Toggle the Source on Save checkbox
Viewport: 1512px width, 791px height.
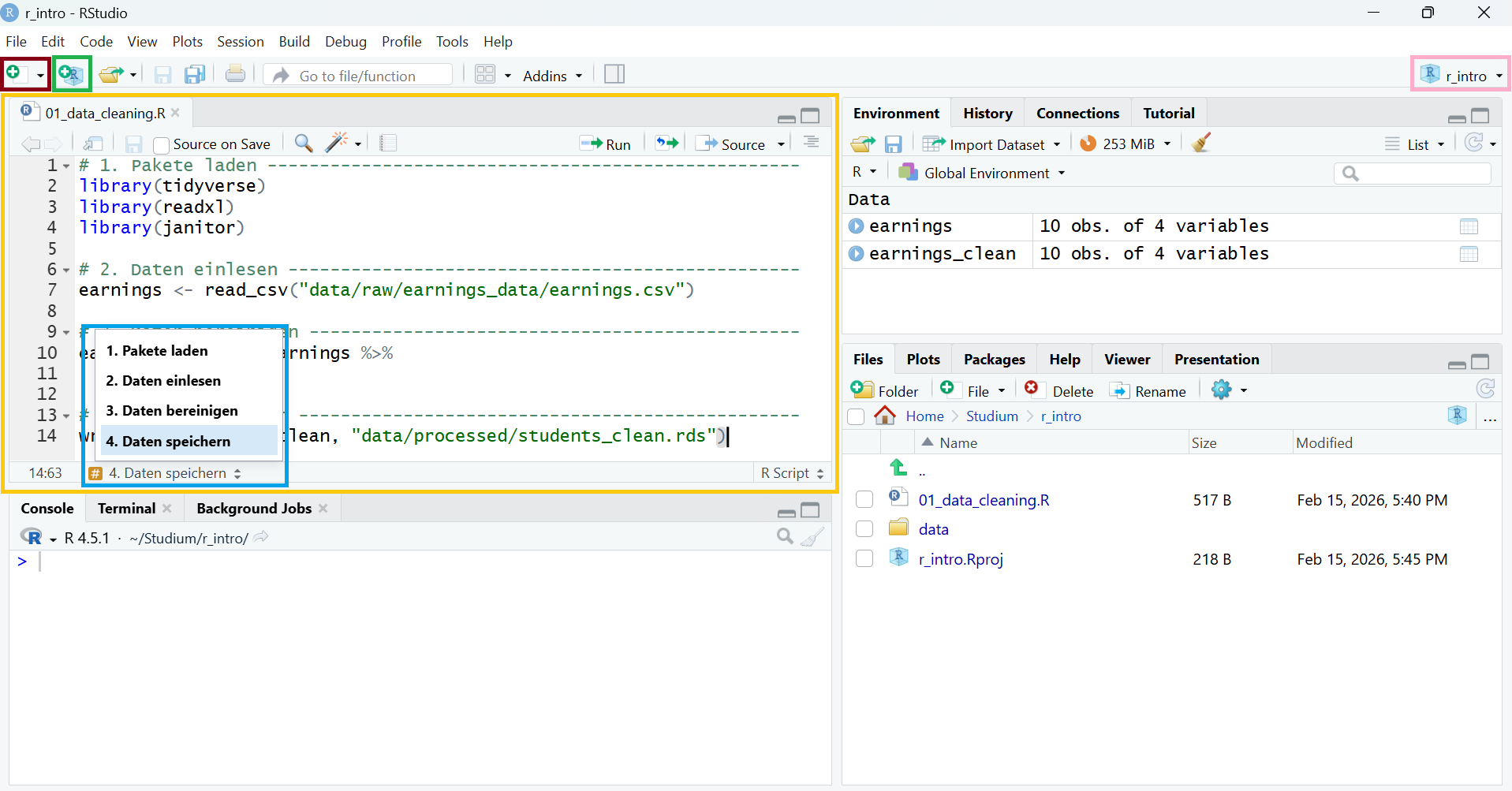point(162,144)
